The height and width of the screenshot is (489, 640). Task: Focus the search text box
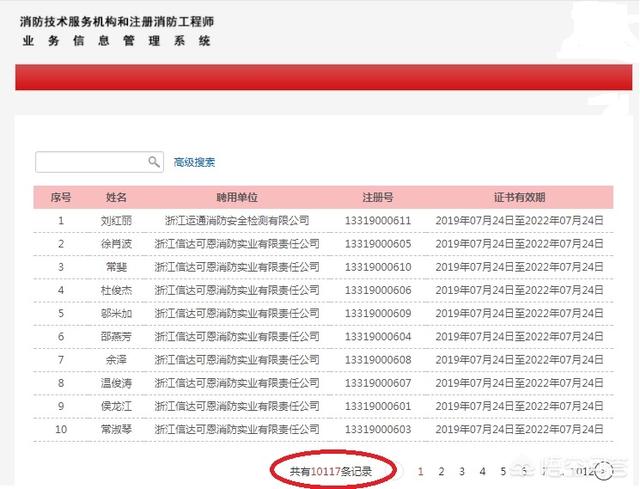click(99, 162)
